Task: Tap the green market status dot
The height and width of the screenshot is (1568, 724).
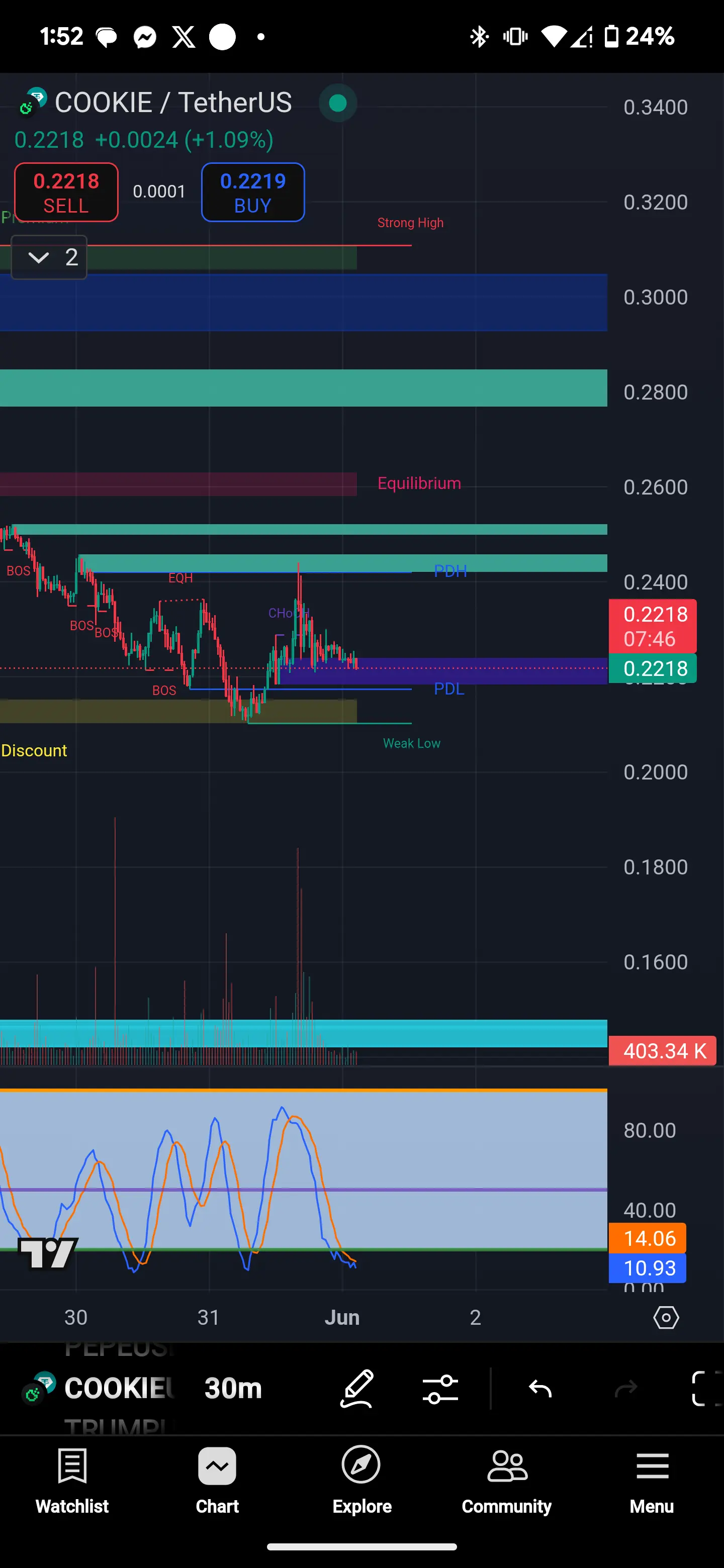Action: 338,103
